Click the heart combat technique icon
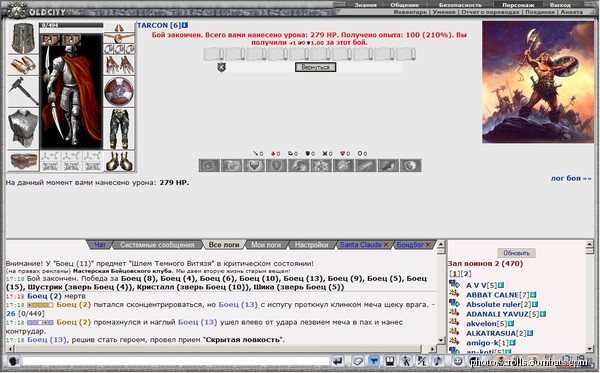This screenshot has width=600, height=373. point(254,166)
